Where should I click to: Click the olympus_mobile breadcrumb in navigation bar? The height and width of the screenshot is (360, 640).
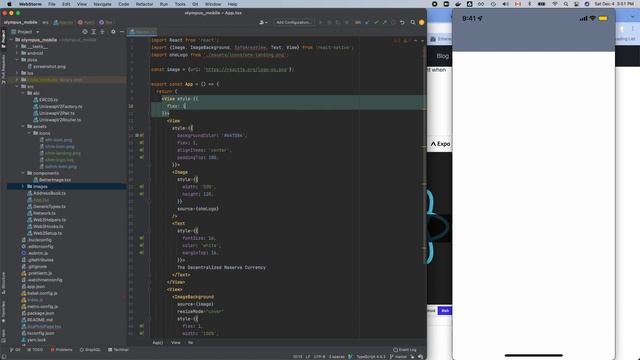click(x=21, y=22)
